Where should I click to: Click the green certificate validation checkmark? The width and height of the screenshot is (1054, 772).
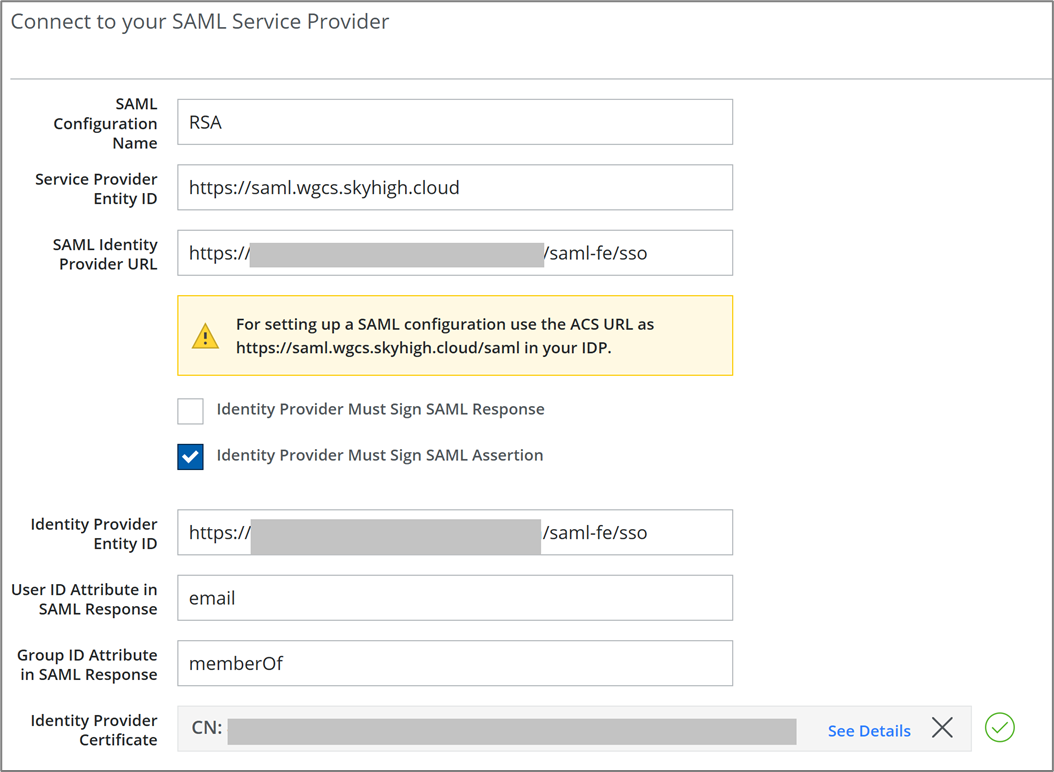click(999, 728)
